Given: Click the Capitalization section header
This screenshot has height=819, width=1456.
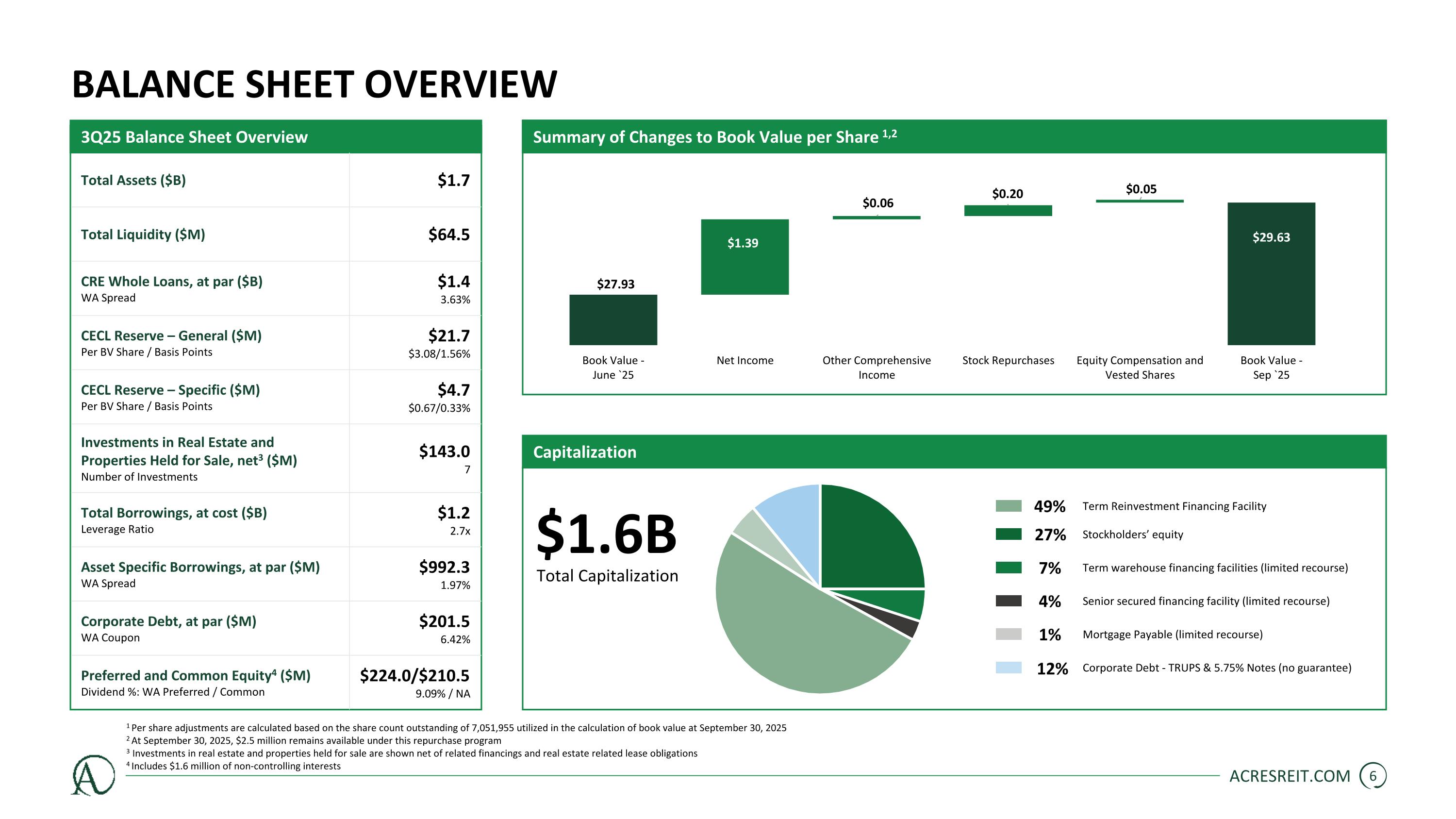Looking at the screenshot, I should point(585,452).
